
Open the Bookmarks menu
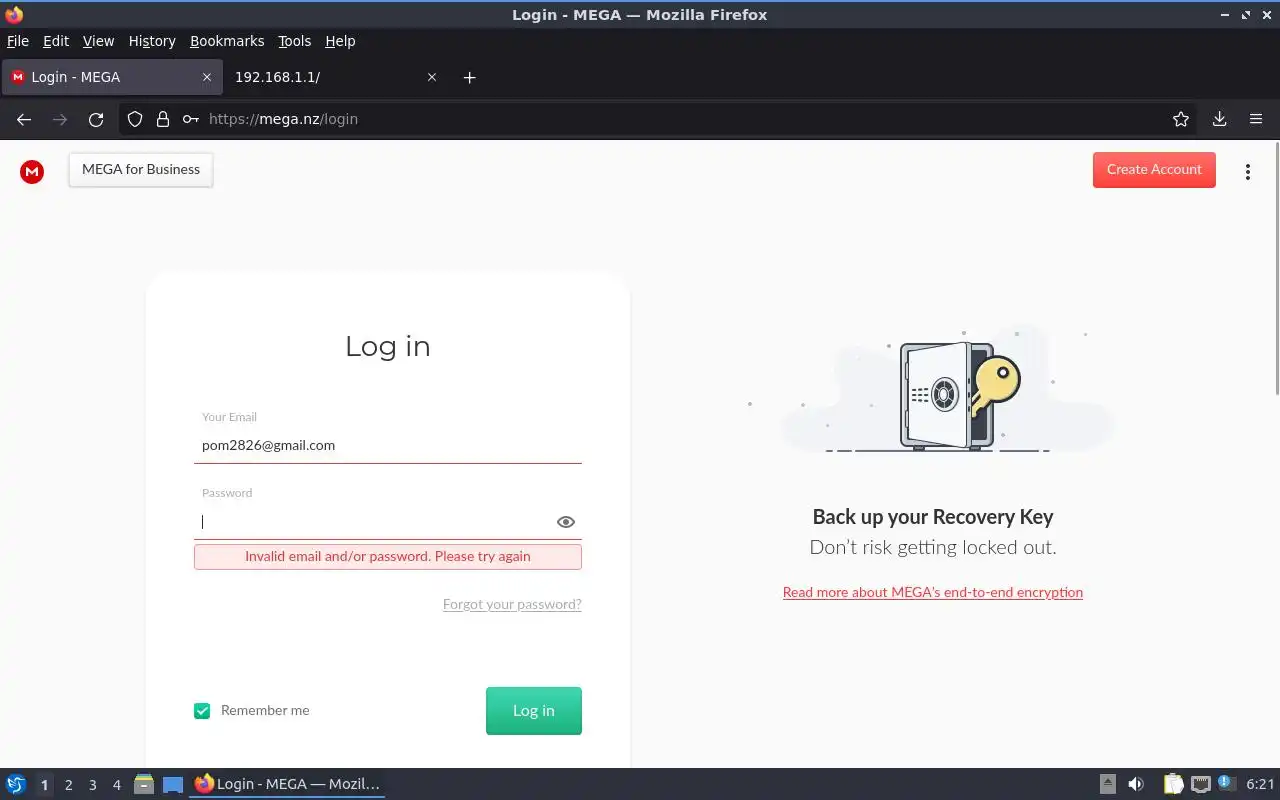click(x=227, y=41)
